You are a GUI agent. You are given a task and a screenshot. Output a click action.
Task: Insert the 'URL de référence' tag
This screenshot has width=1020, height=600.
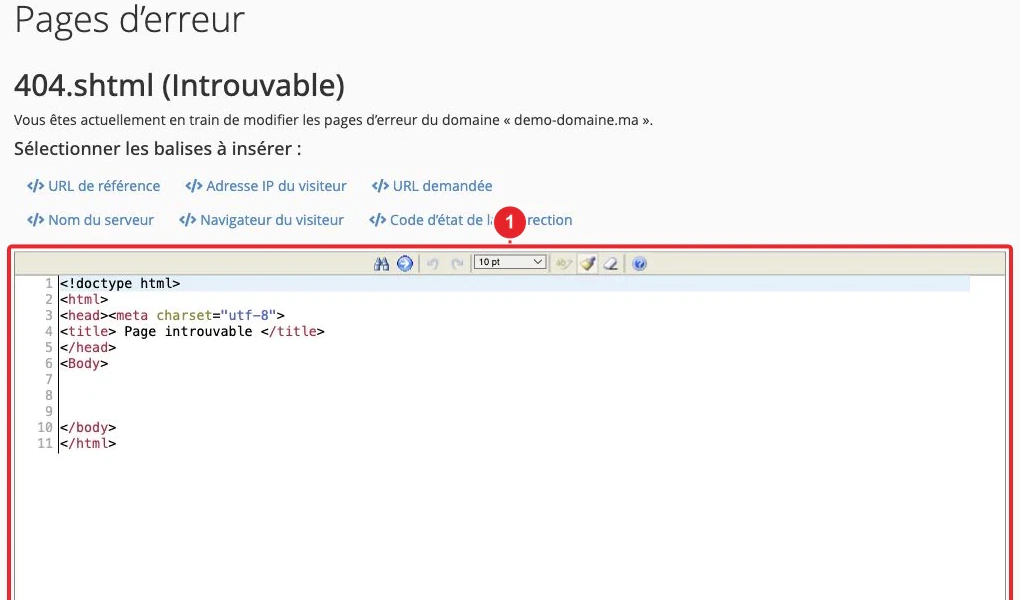(94, 186)
